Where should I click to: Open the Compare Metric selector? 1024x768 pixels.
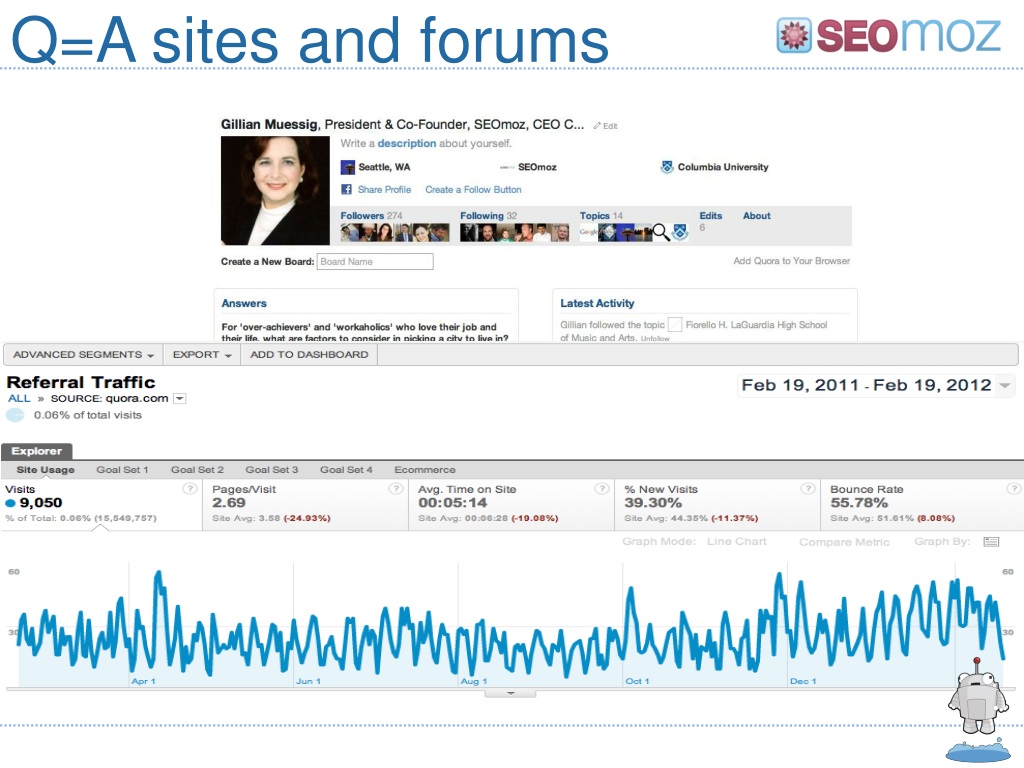coord(844,542)
